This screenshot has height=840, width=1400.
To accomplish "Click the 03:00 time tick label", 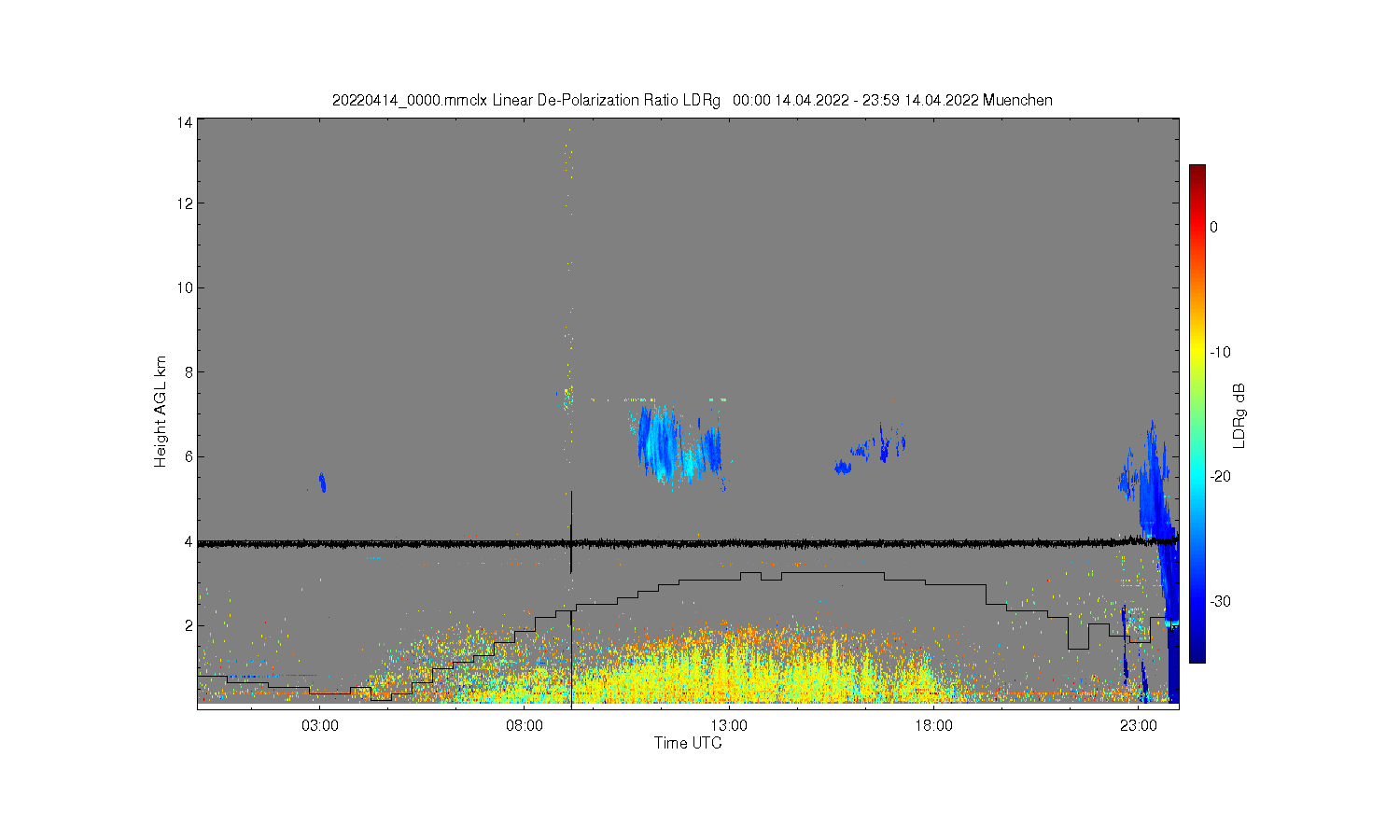I will [x=320, y=726].
